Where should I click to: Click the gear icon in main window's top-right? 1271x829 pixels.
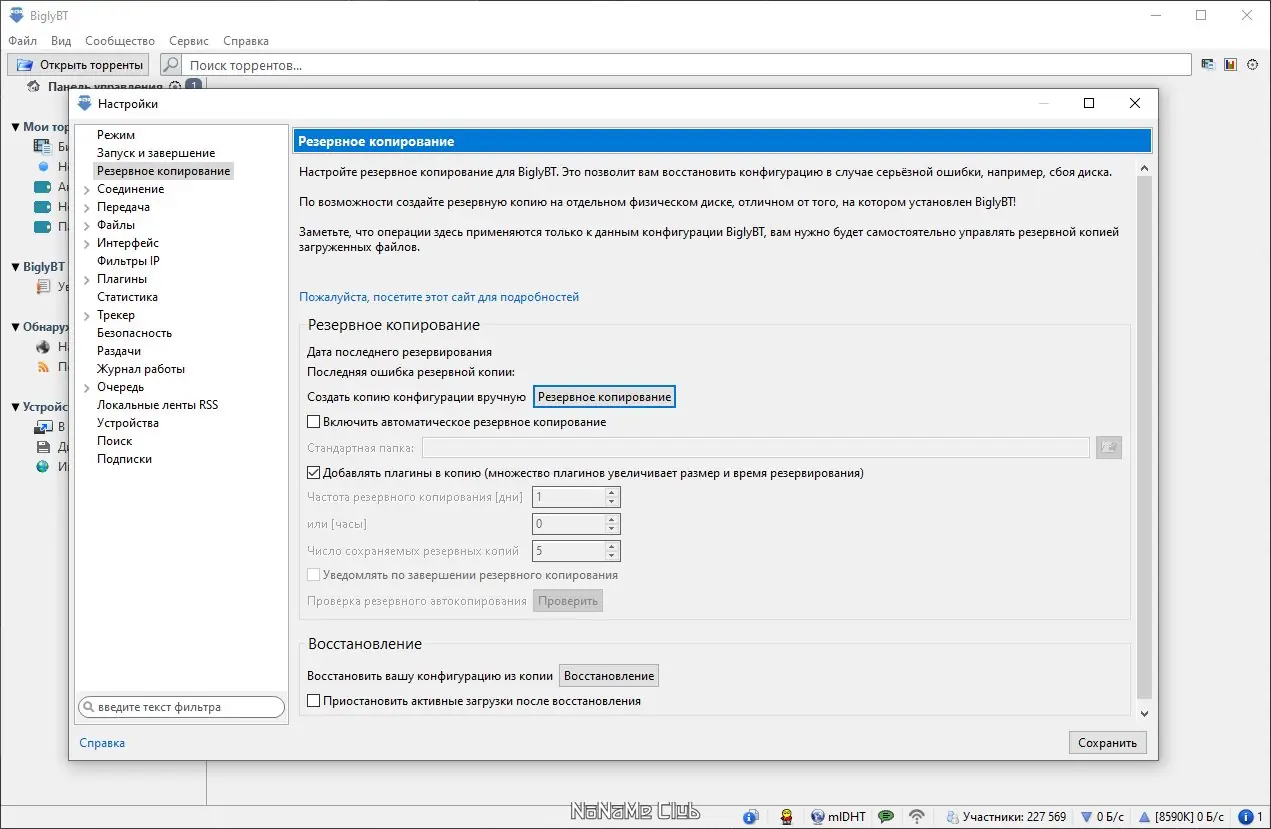click(x=1252, y=65)
